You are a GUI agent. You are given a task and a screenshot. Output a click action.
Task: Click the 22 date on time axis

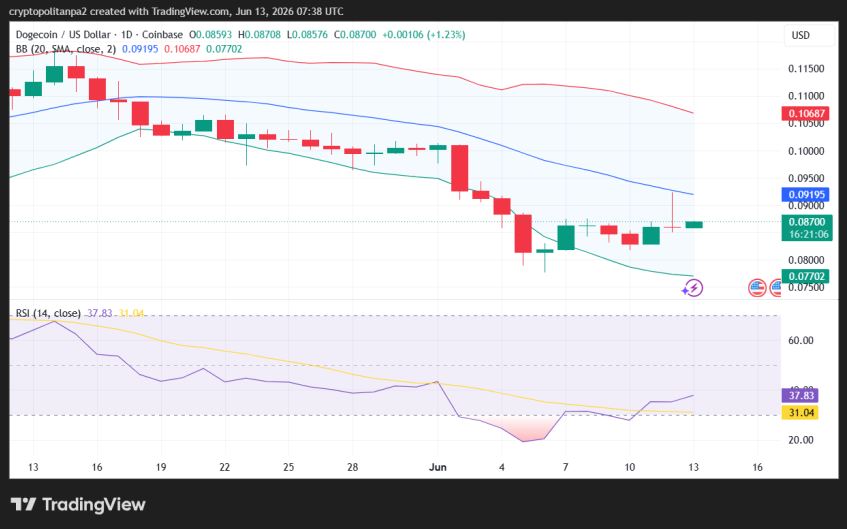pos(224,467)
